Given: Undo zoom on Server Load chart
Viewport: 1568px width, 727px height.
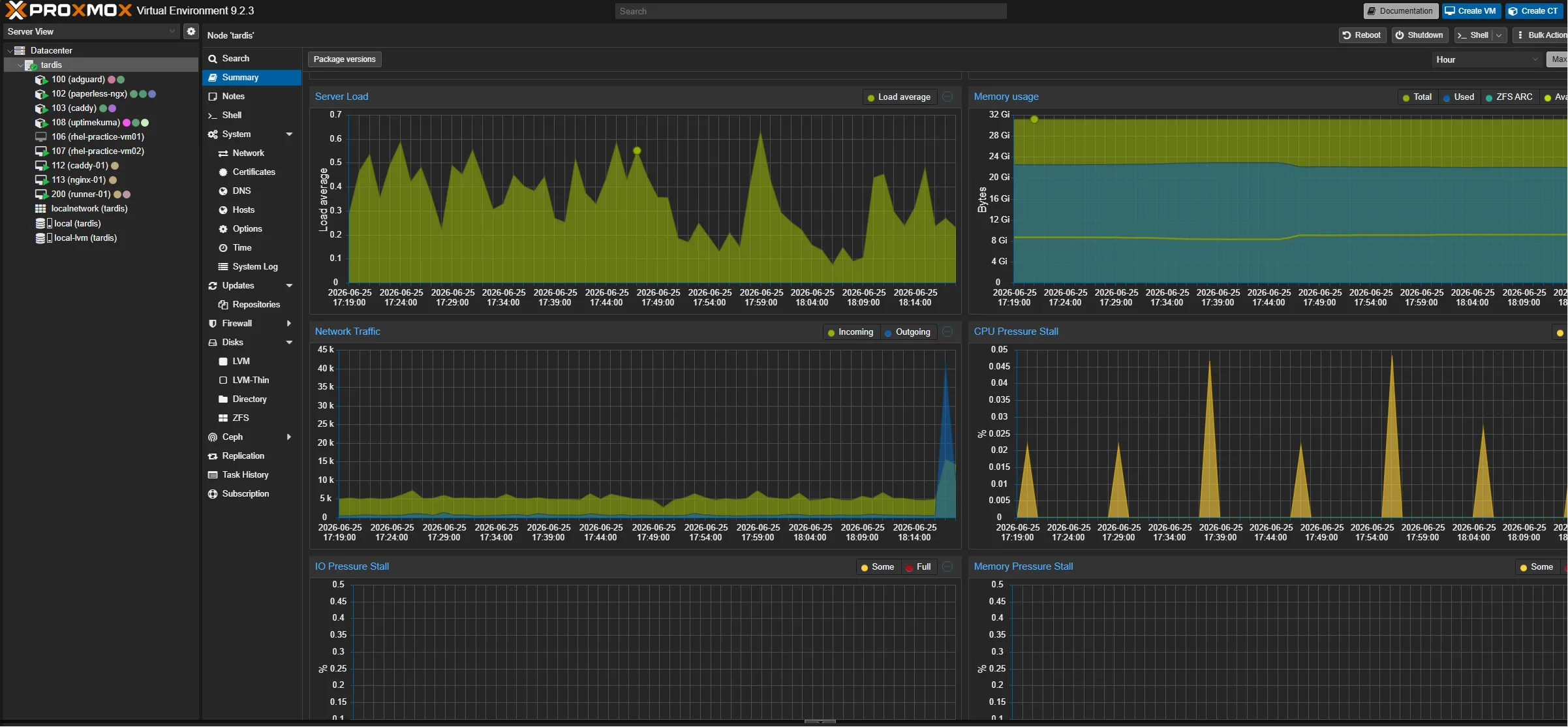Looking at the screenshot, I should click(947, 97).
